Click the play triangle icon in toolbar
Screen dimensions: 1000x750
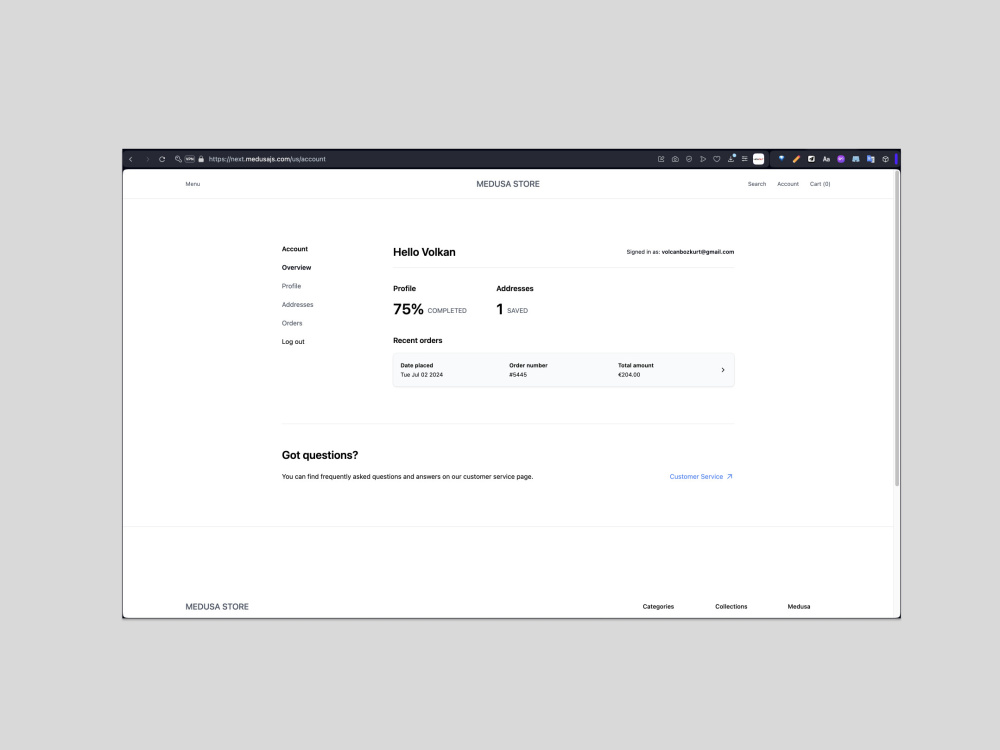tap(703, 159)
